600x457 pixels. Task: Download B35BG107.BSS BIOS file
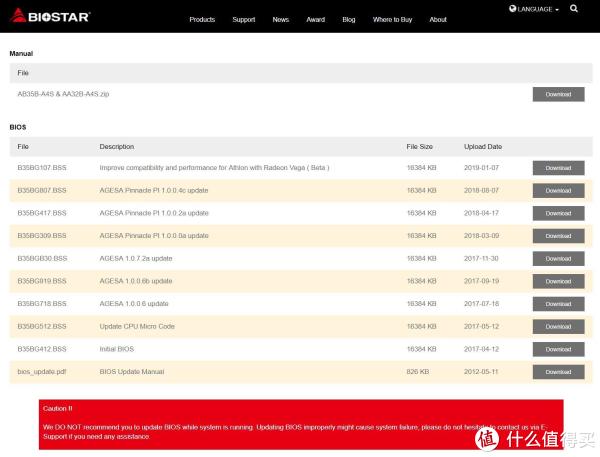[x=558, y=168]
